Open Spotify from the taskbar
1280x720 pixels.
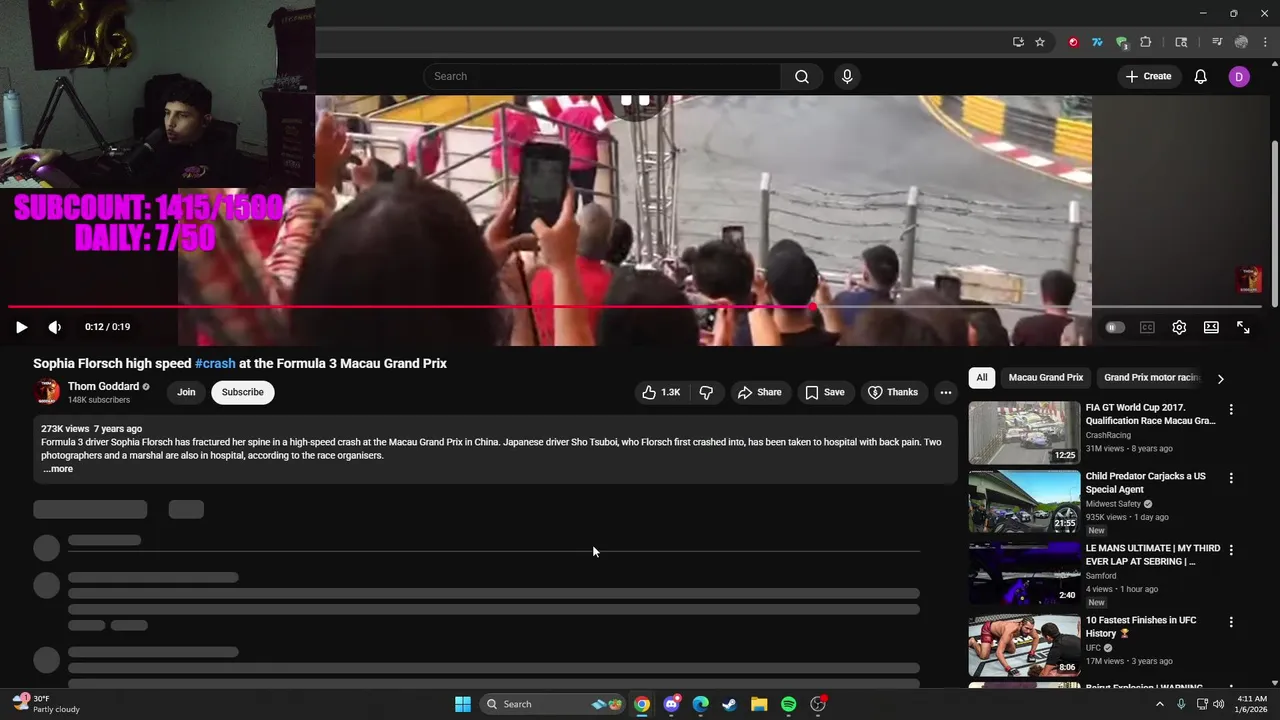(788, 704)
